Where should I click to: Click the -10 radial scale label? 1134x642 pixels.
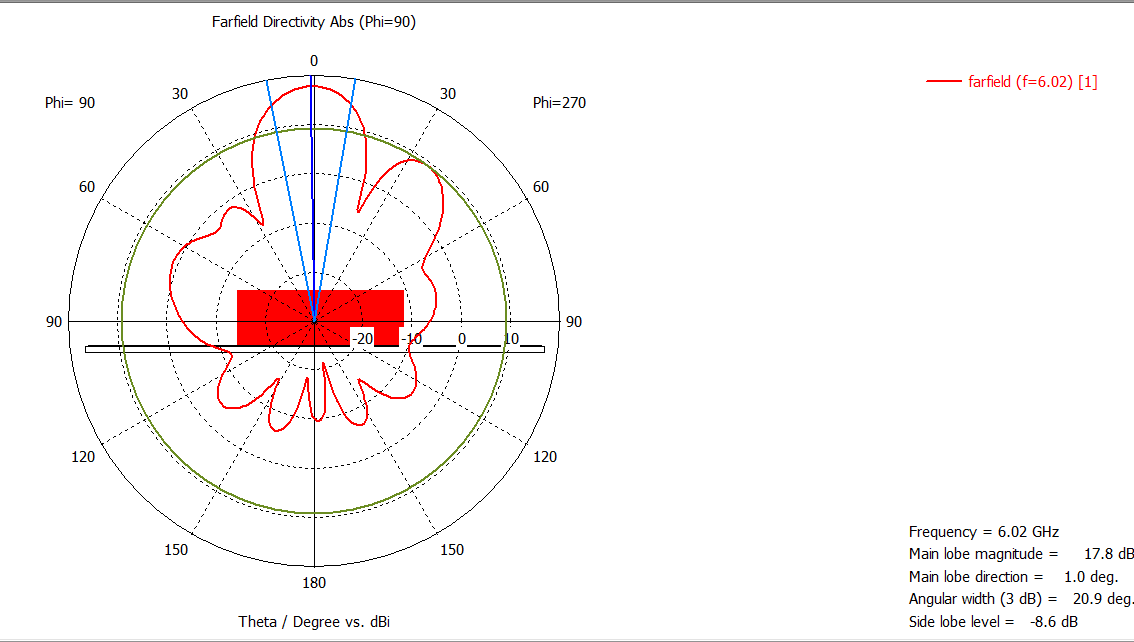(411, 339)
